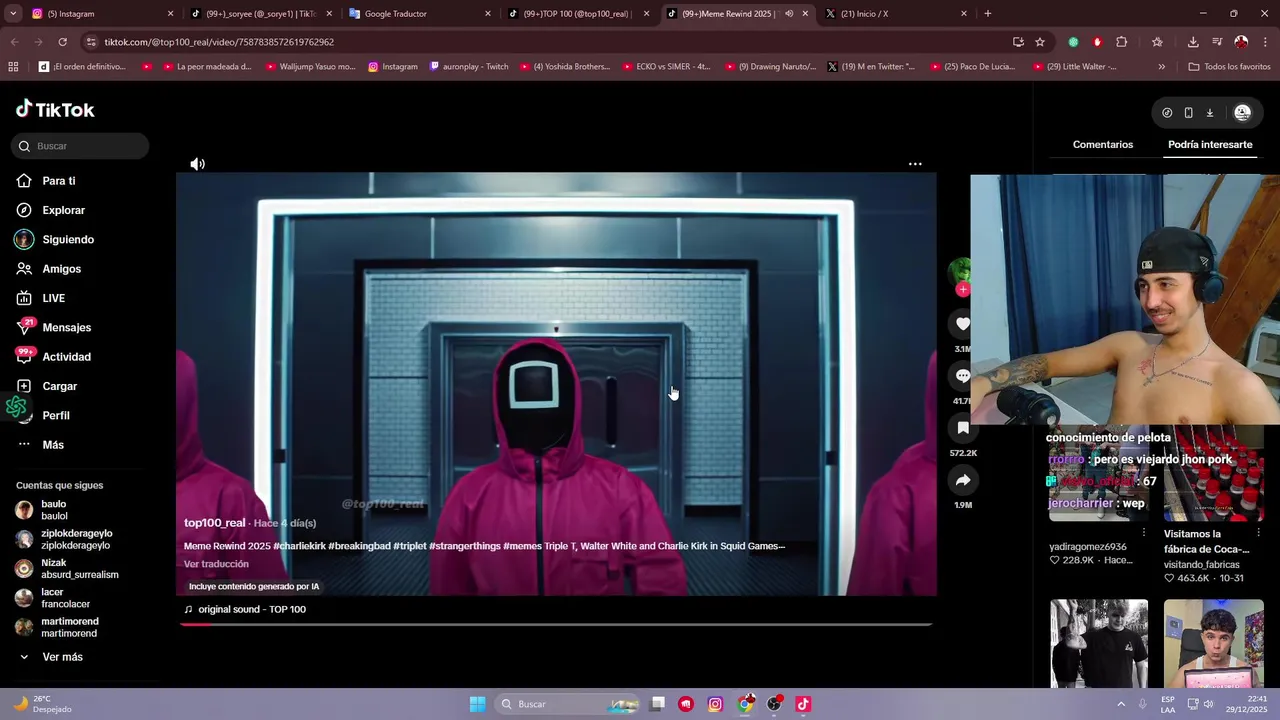Screen dimensions: 1280x720
Task: Open Chrome downloads icon
Action: click(x=1193, y=42)
